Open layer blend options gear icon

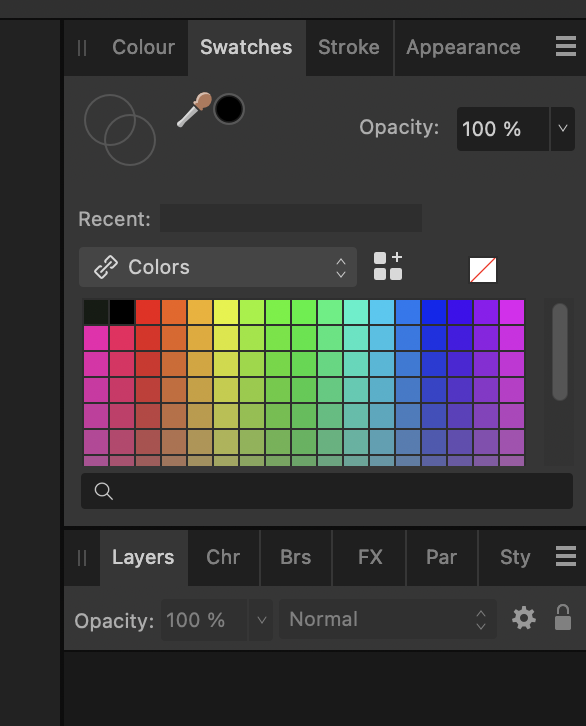[x=524, y=619]
